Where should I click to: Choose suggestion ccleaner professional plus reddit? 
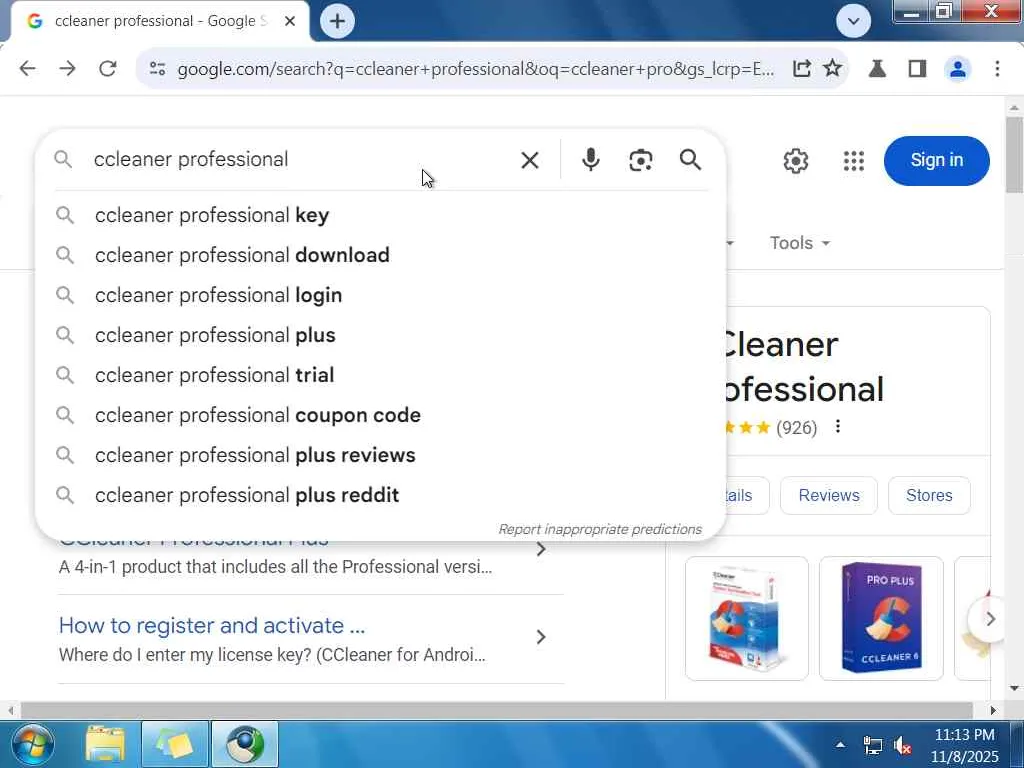(380, 495)
